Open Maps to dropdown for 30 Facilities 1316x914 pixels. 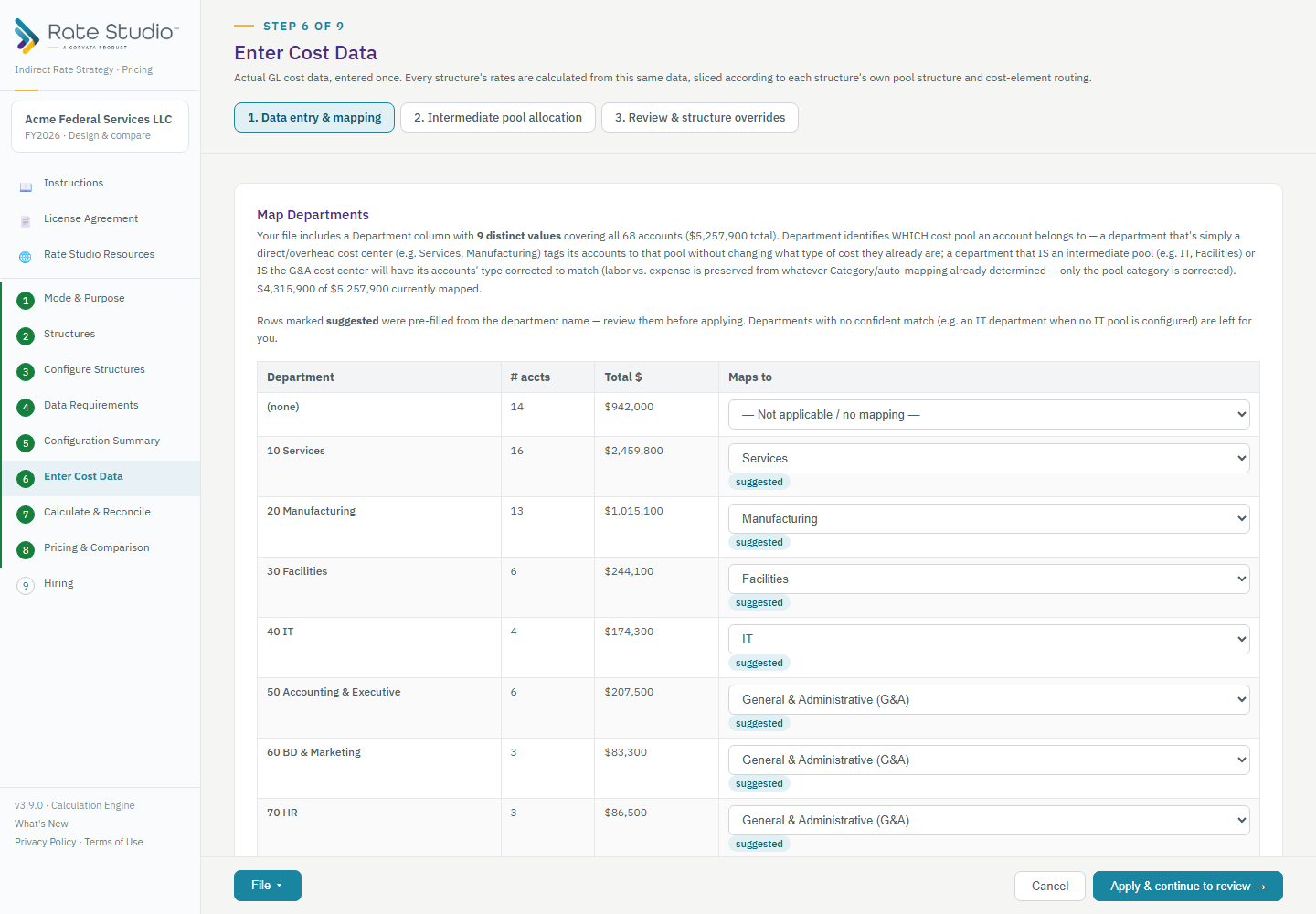tap(989, 579)
